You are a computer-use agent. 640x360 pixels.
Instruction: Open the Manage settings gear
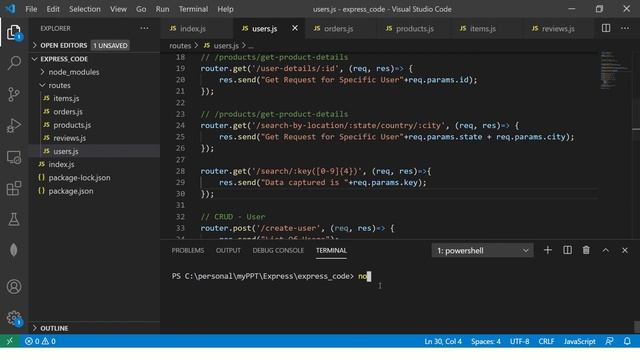(x=14, y=318)
